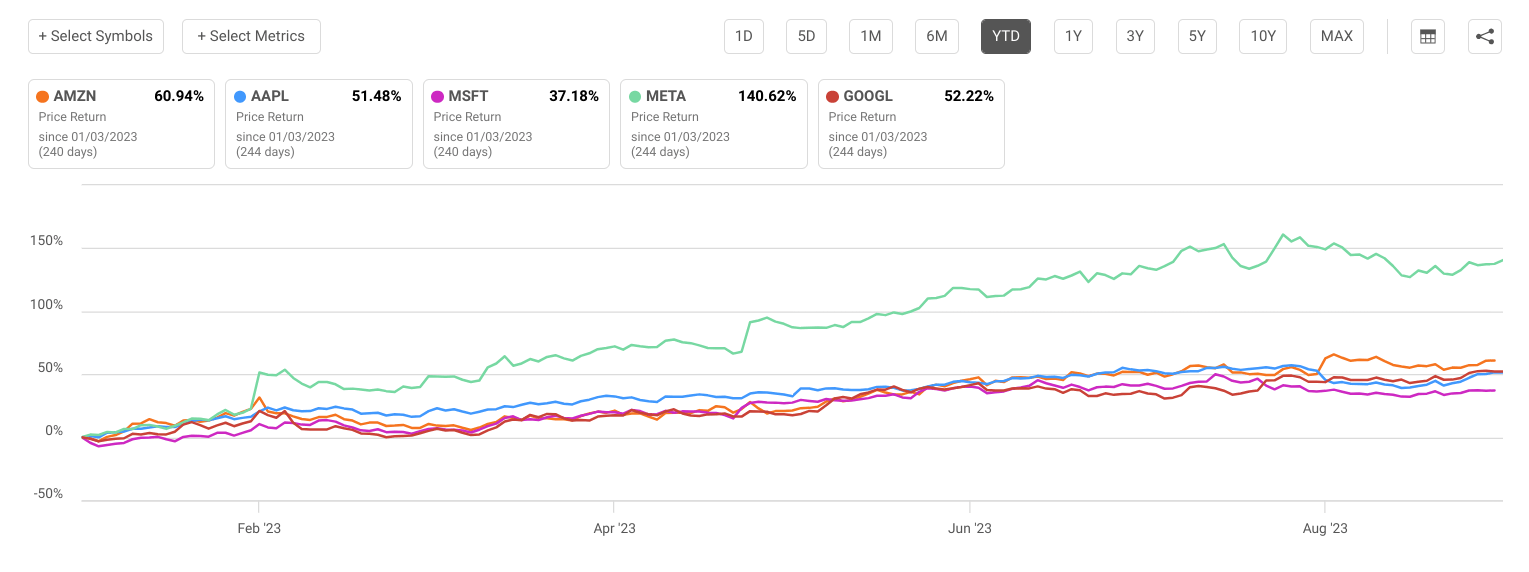Viewport: 1529px width, 572px height.
Task: Open the data table view icon
Action: click(1427, 37)
